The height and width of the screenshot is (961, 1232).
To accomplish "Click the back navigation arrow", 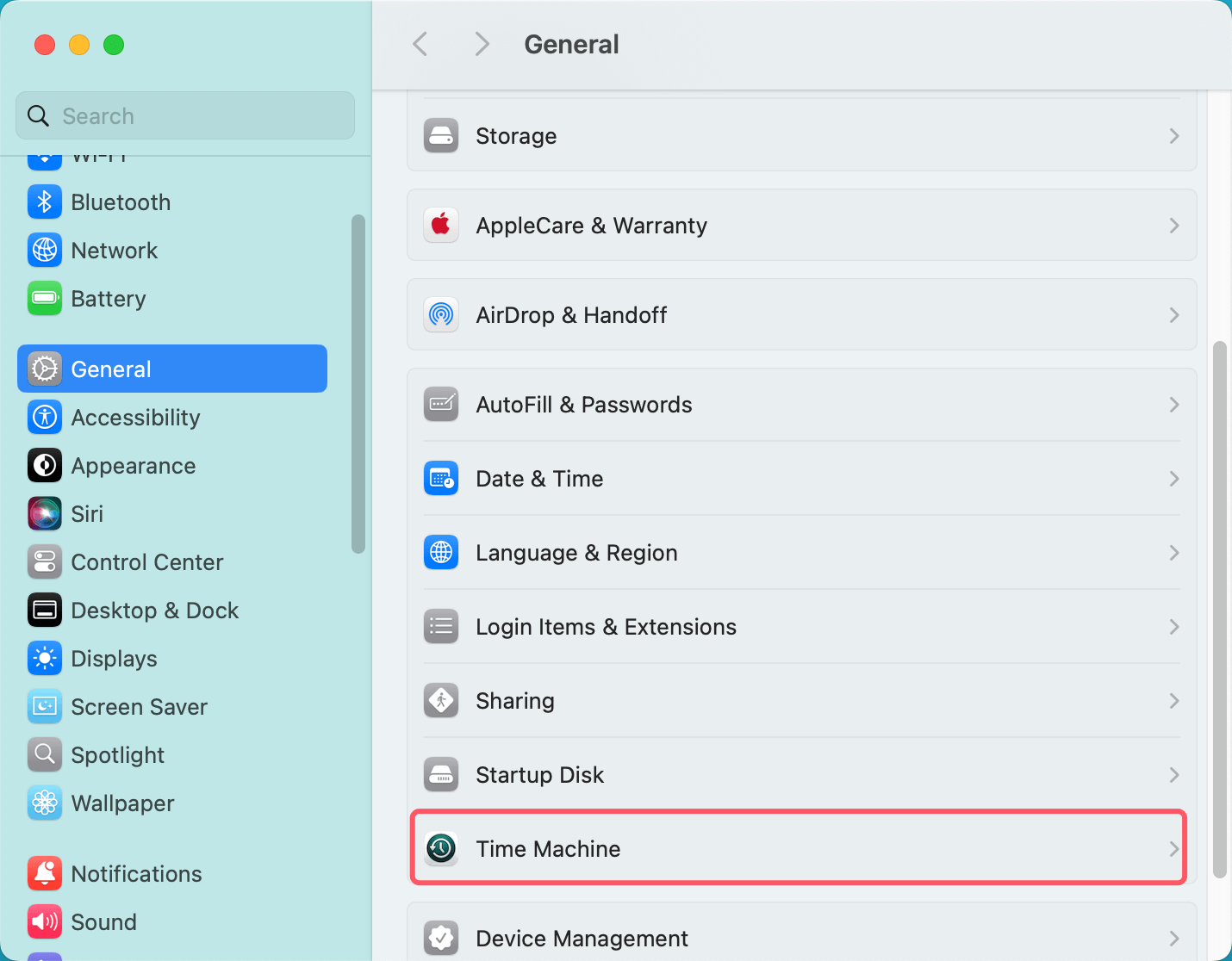I will [x=420, y=44].
